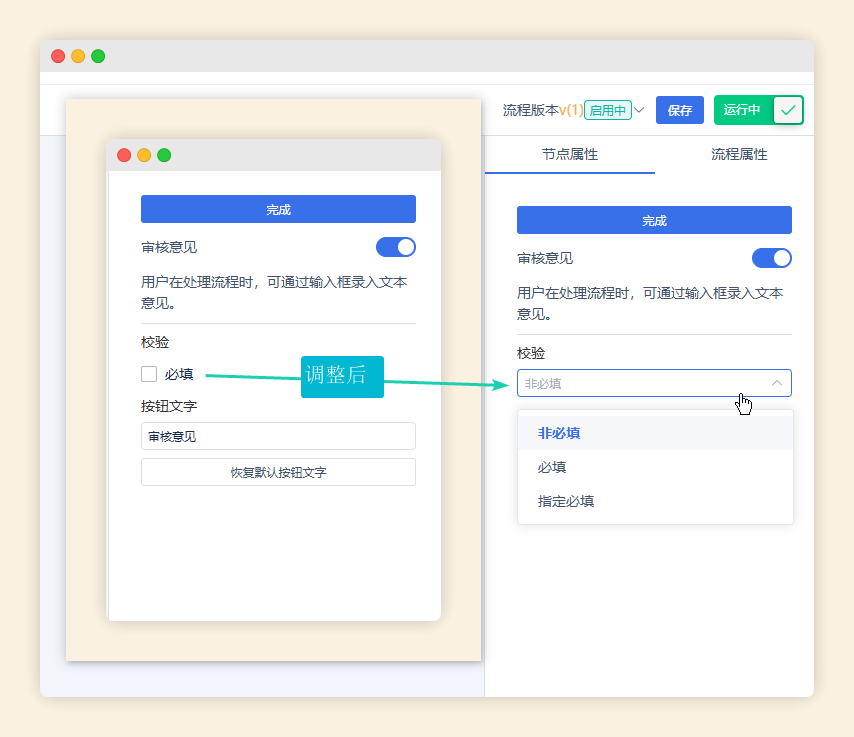This screenshot has height=737, width=854.
Task: Click the checkmark icon beside 运行中
Action: pyautogui.click(x=788, y=110)
